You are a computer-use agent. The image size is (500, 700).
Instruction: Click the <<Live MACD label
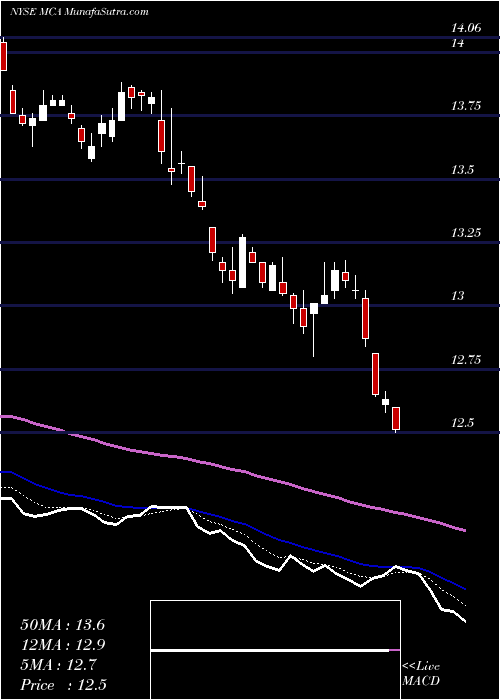coord(421,674)
